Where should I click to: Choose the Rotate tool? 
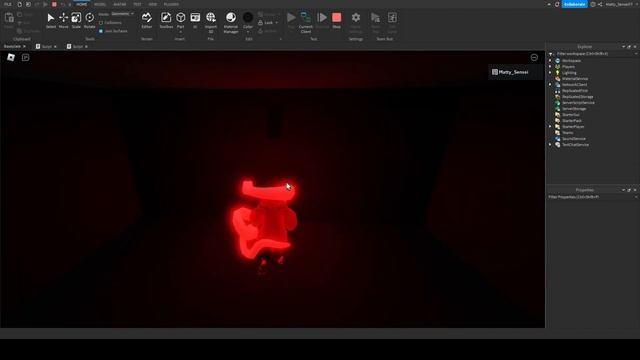pyautogui.click(x=89, y=20)
